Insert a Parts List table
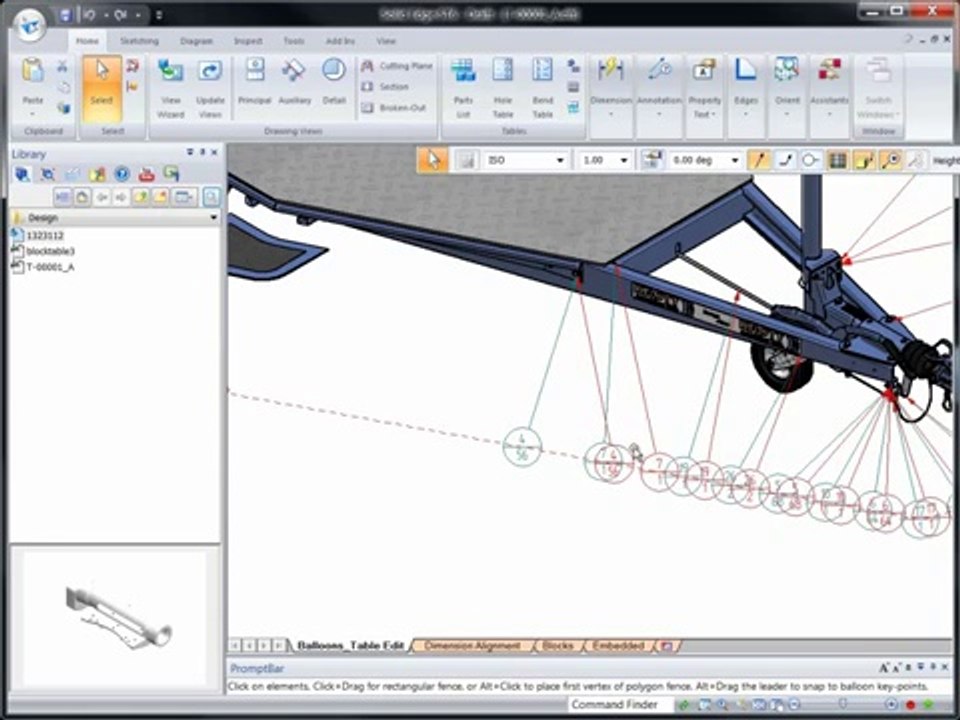The height and width of the screenshot is (720, 960). [463, 85]
